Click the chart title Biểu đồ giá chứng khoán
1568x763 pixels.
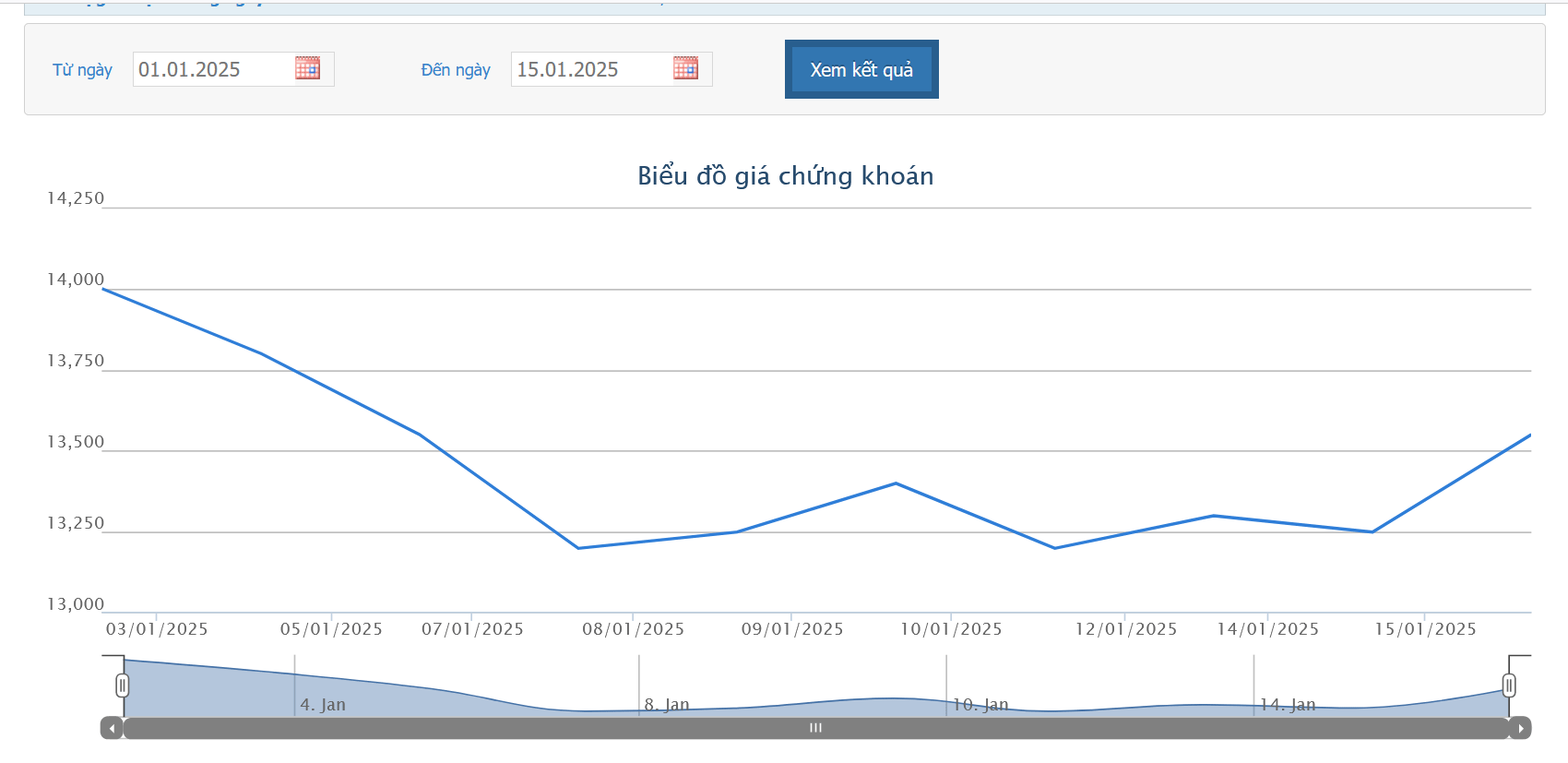coord(786,175)
